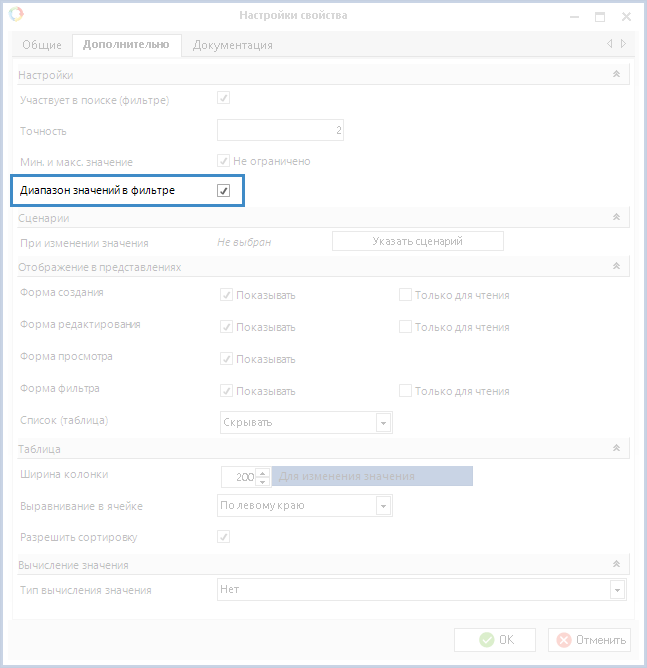
Task: Toggle Разрешить сортировку checkbox
Action: click(223, 536)
